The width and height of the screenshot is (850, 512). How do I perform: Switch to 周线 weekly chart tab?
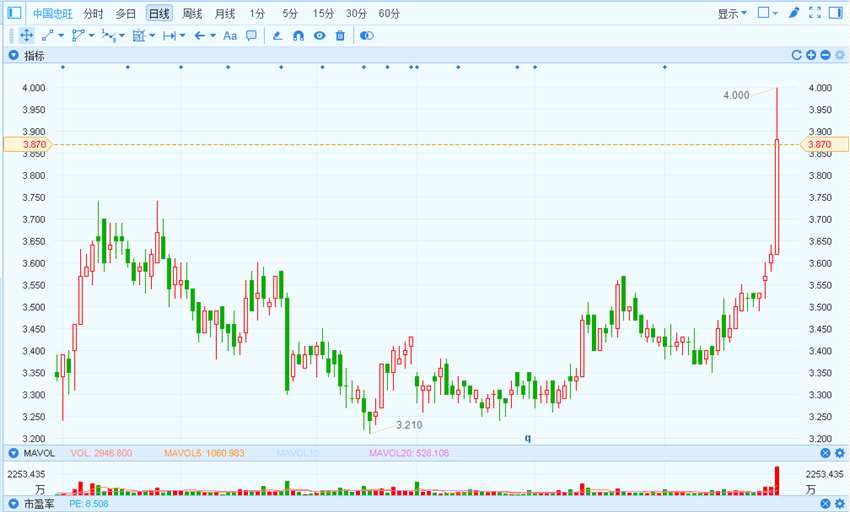(x=192, y=14)
